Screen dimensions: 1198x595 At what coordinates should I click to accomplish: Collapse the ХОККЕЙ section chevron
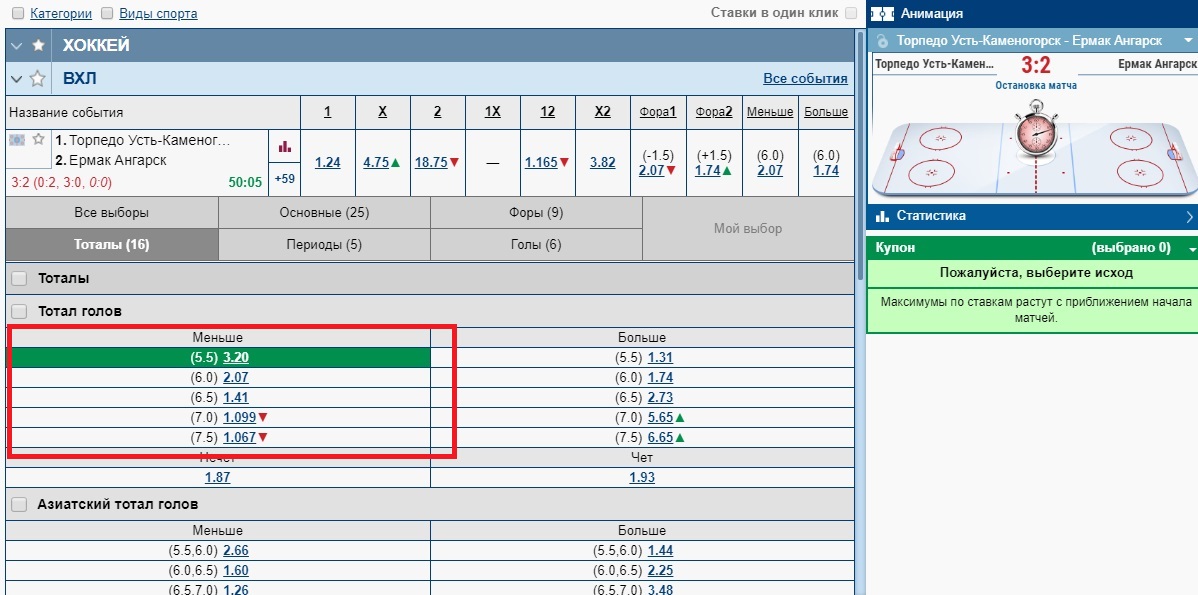tap(17, 46)
